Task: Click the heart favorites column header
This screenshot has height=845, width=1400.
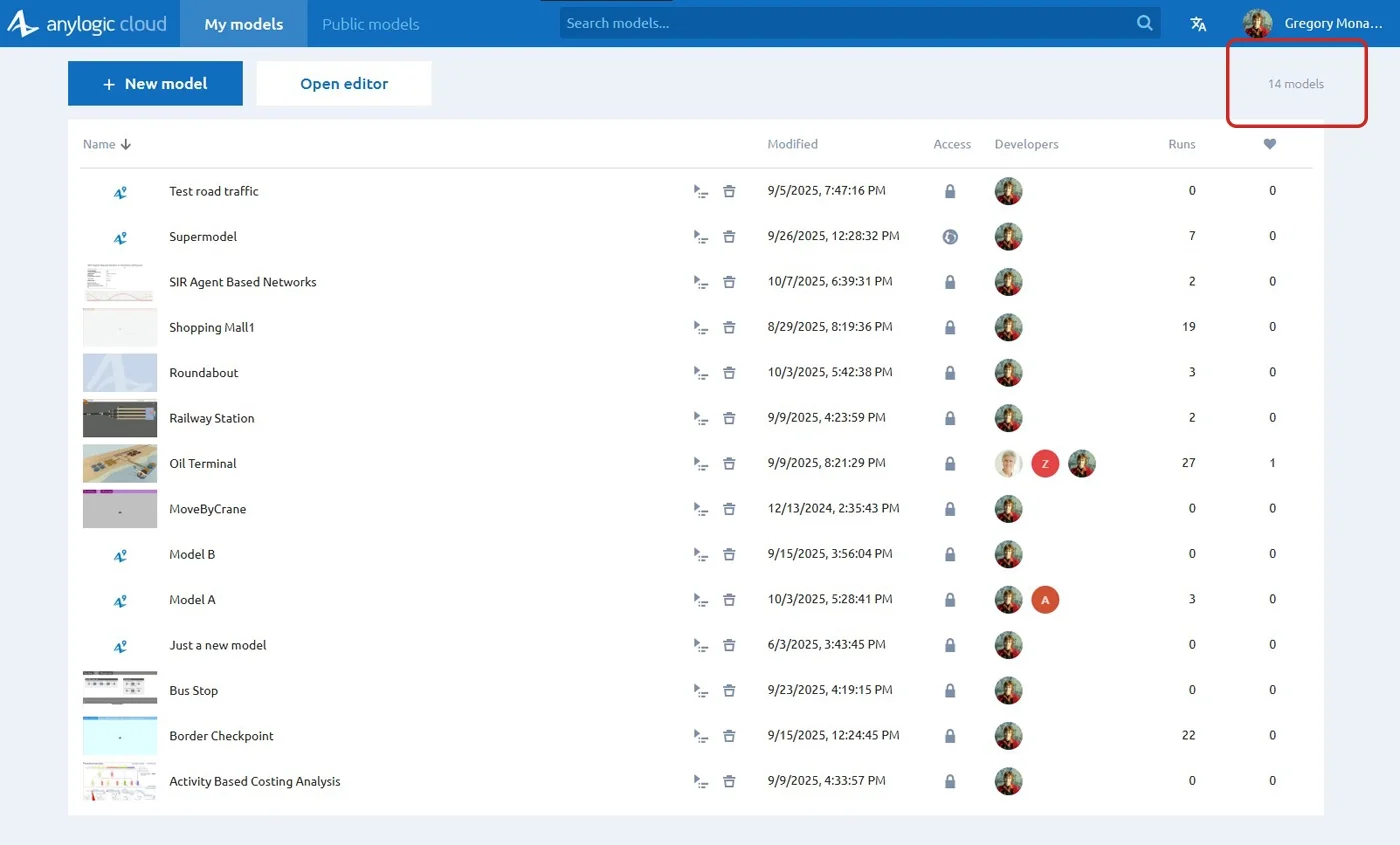Action: click(x=1270, y=144)
